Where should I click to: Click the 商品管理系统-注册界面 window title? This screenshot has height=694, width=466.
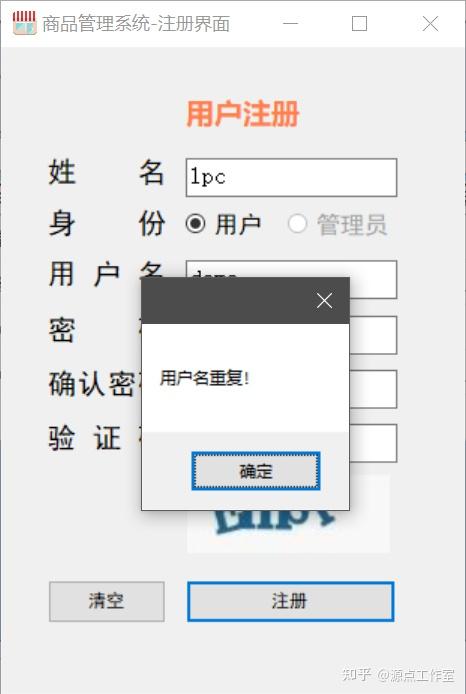point(136,24)
